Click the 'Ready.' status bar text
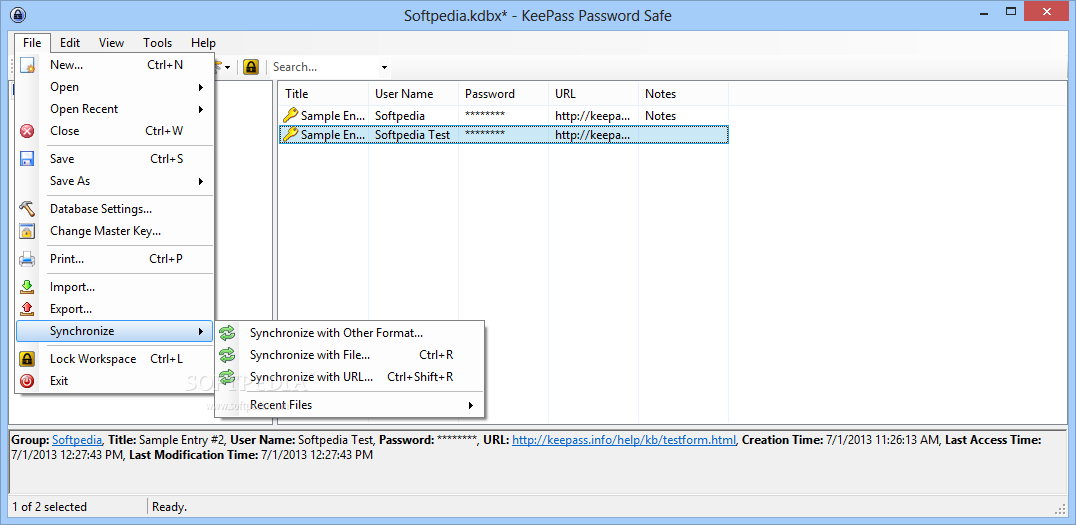The width and height of the screenshot is (1076, 525). [169, 507]
